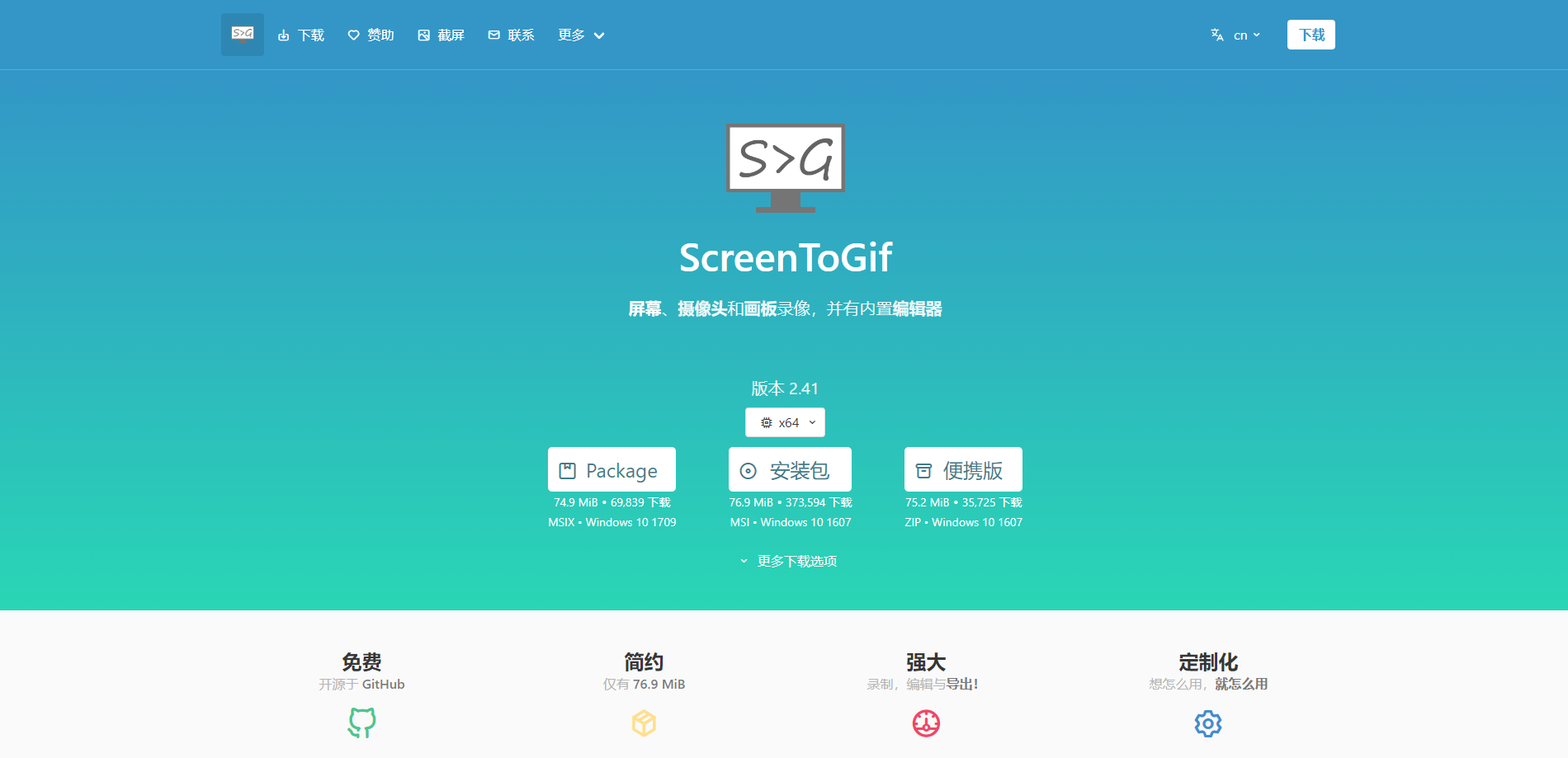Open the 截屏 nav menu item
The image size is (1568, 758).
(441, 35)
